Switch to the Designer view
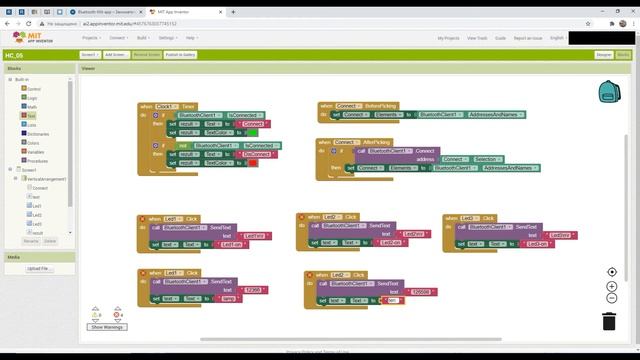640x360 pixels. point(604,55)
